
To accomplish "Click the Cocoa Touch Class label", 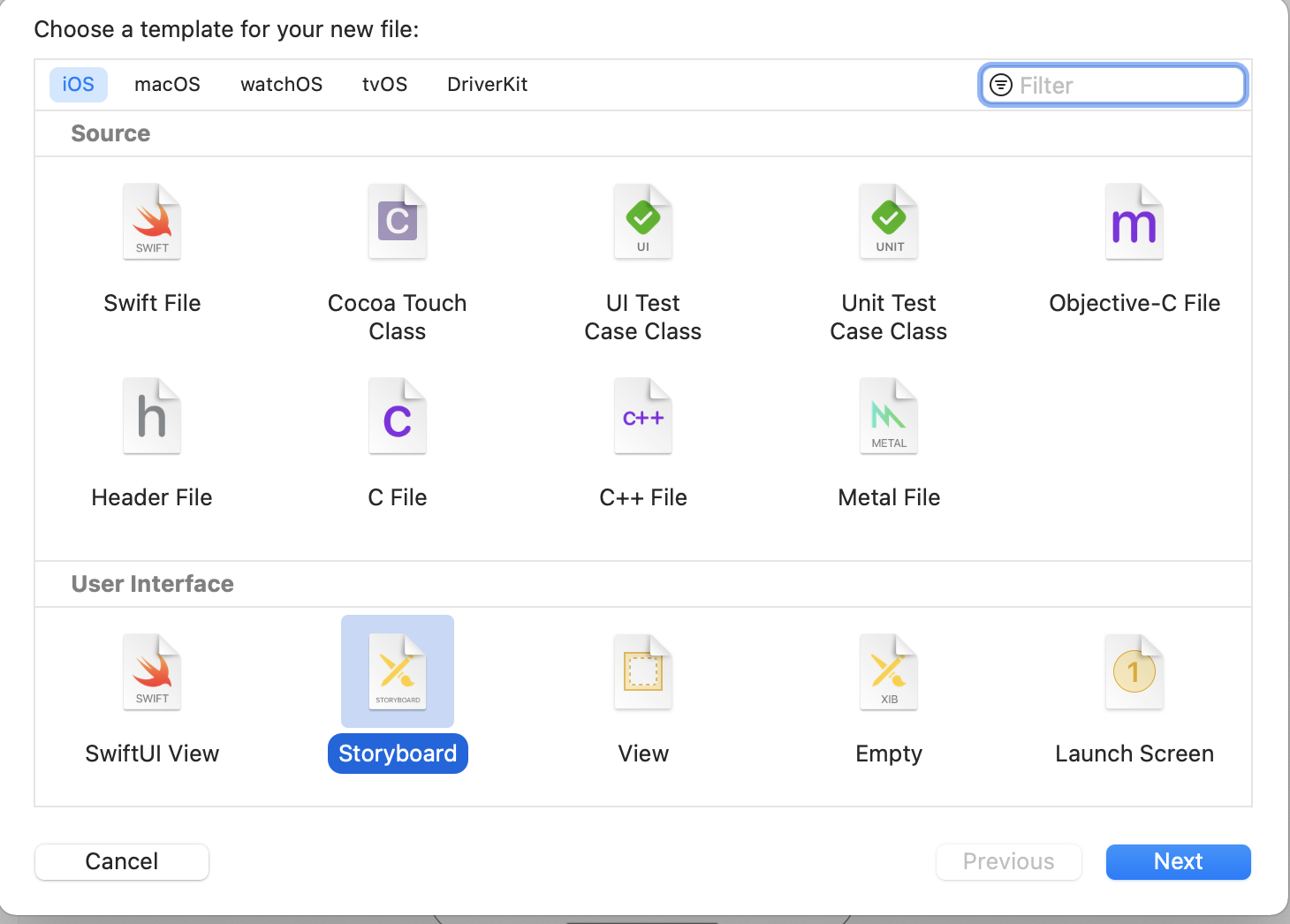I will [x=398, y=317].
